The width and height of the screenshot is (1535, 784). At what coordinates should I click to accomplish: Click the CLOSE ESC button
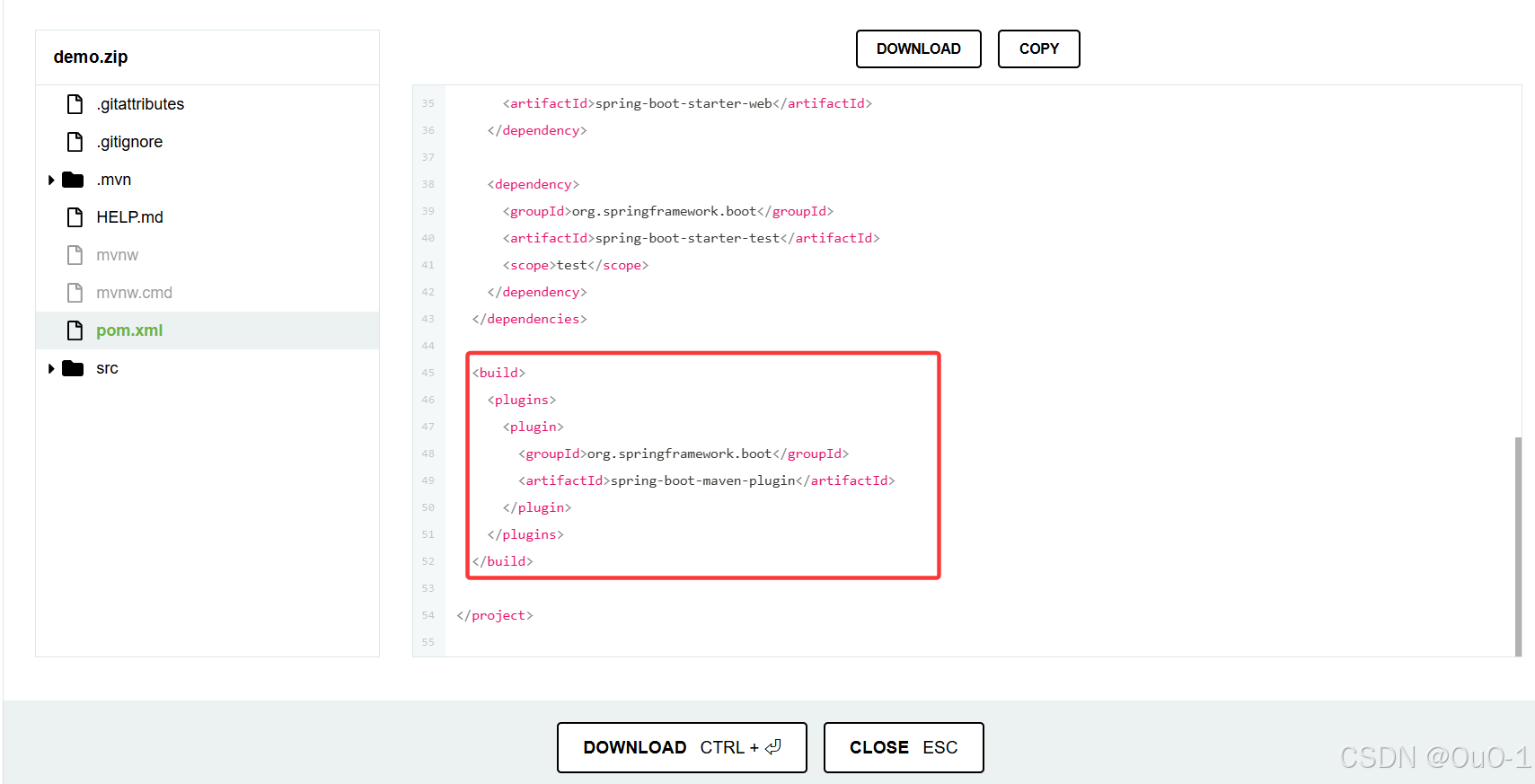904,747
